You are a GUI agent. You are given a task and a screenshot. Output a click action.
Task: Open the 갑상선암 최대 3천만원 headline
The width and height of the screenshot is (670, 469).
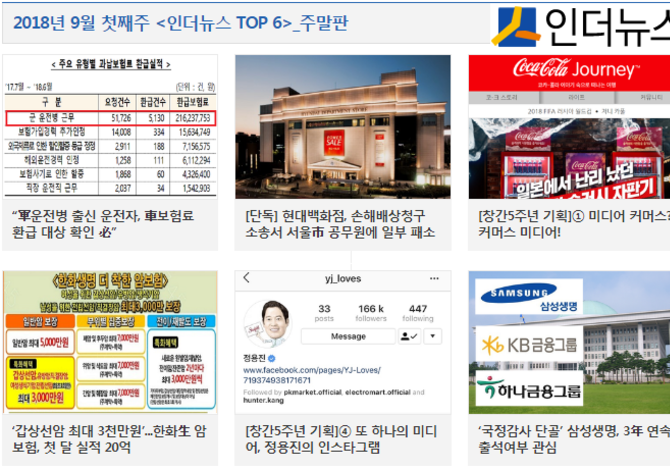point(109,439)
